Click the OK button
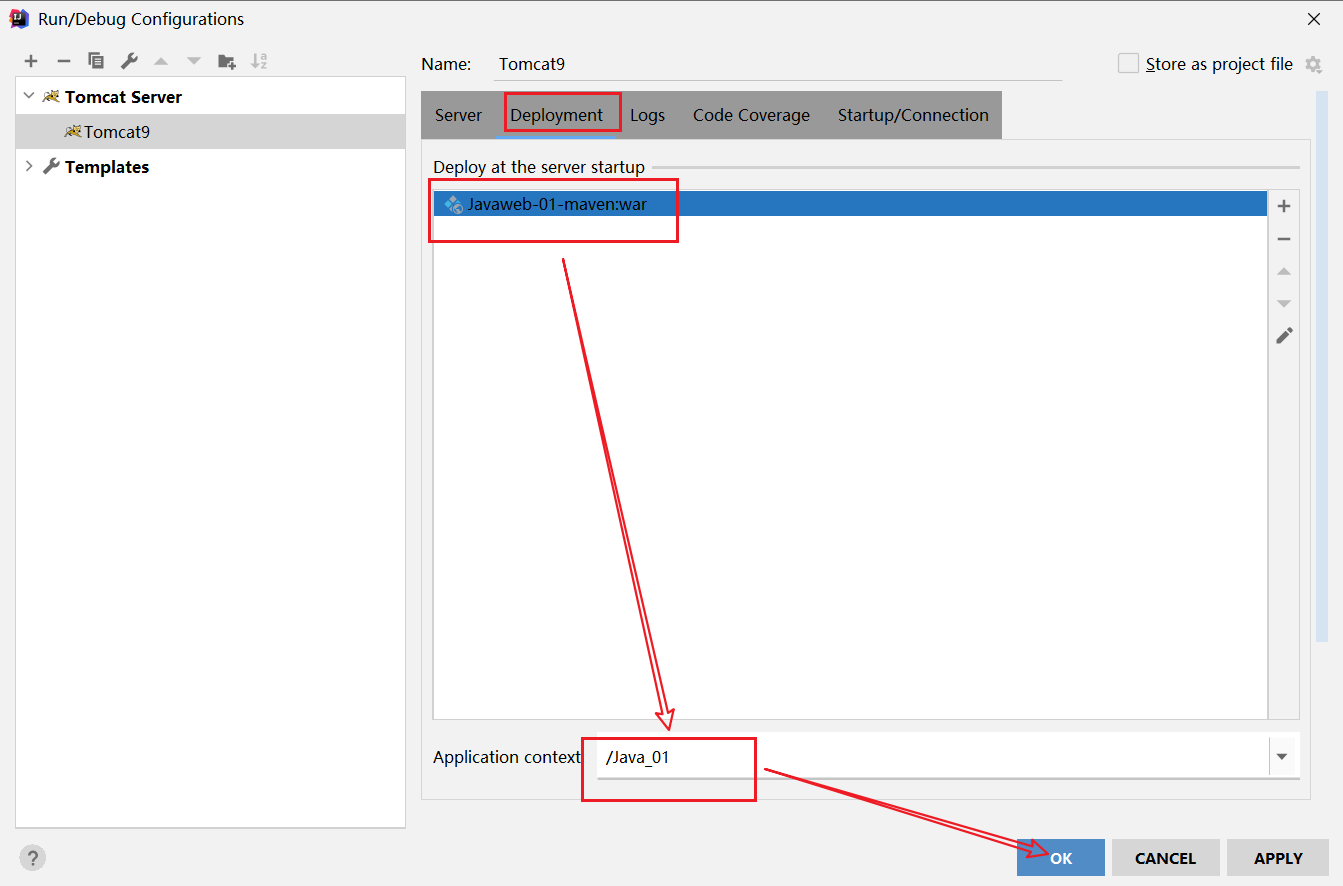The height and width of the screenshot is (886, 1343). [1061, 858]
